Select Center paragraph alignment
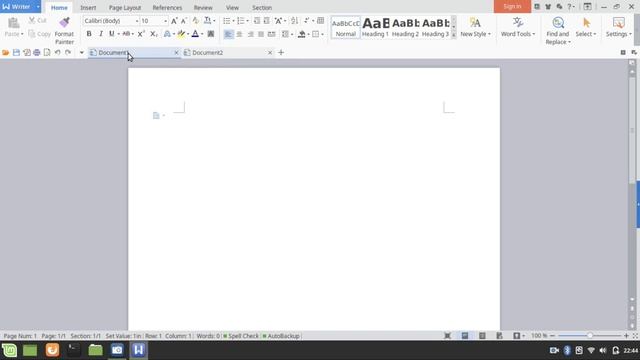This screenshot has height=360, width=640. click(x=239, y=34)
